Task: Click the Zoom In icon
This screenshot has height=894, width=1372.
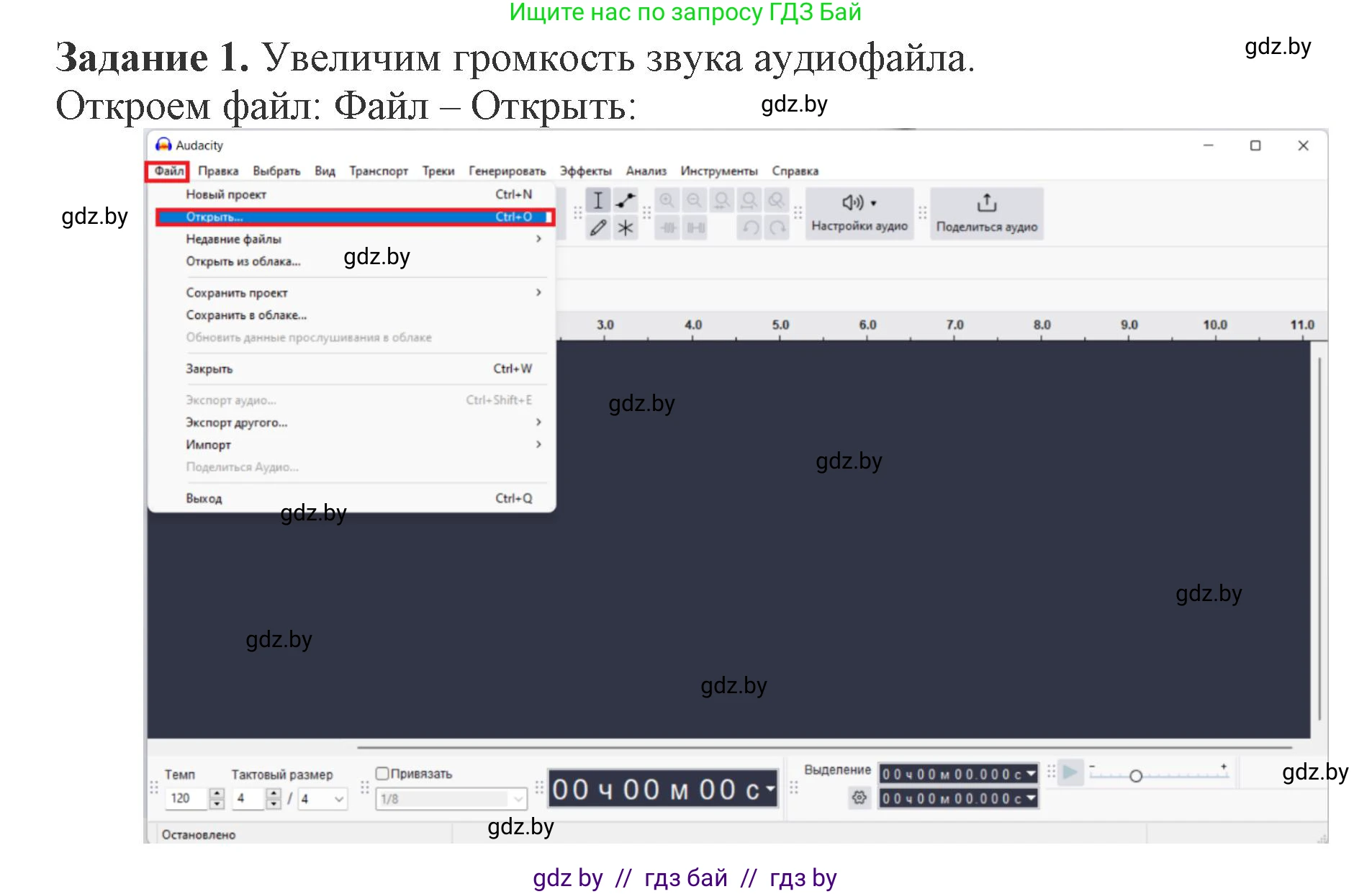Action: [x=666, y=200]
